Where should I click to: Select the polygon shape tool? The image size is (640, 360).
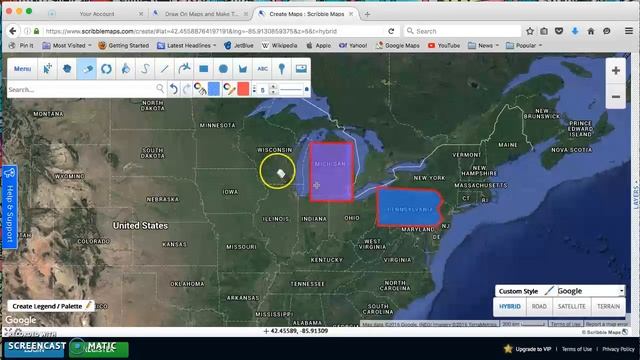67,69
